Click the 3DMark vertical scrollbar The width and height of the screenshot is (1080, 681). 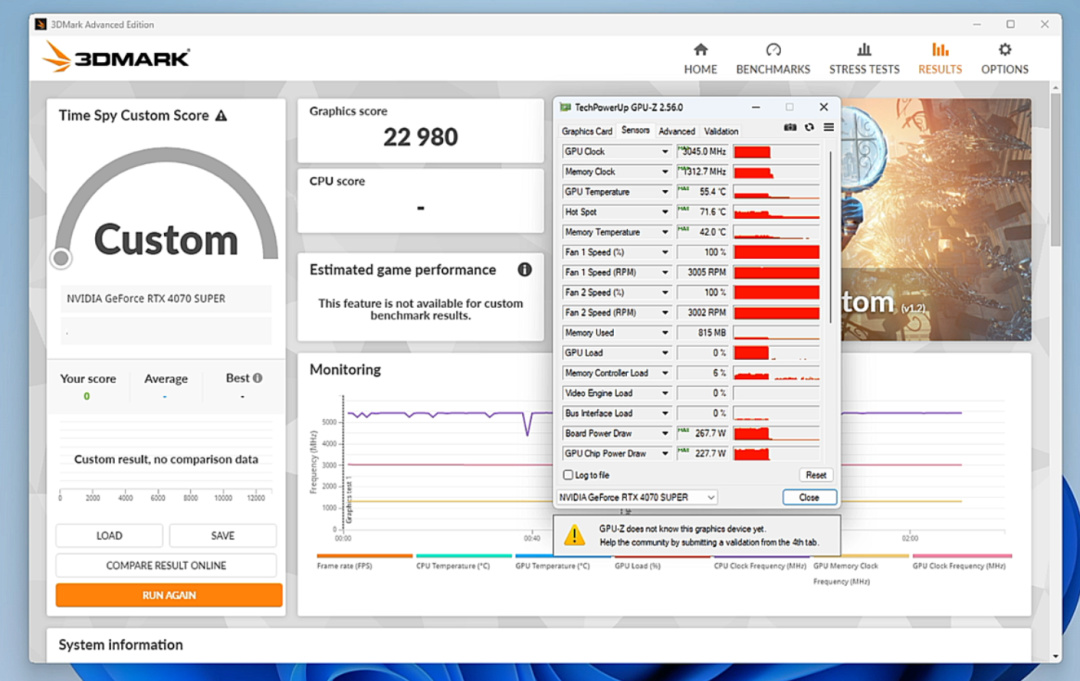1056,171
